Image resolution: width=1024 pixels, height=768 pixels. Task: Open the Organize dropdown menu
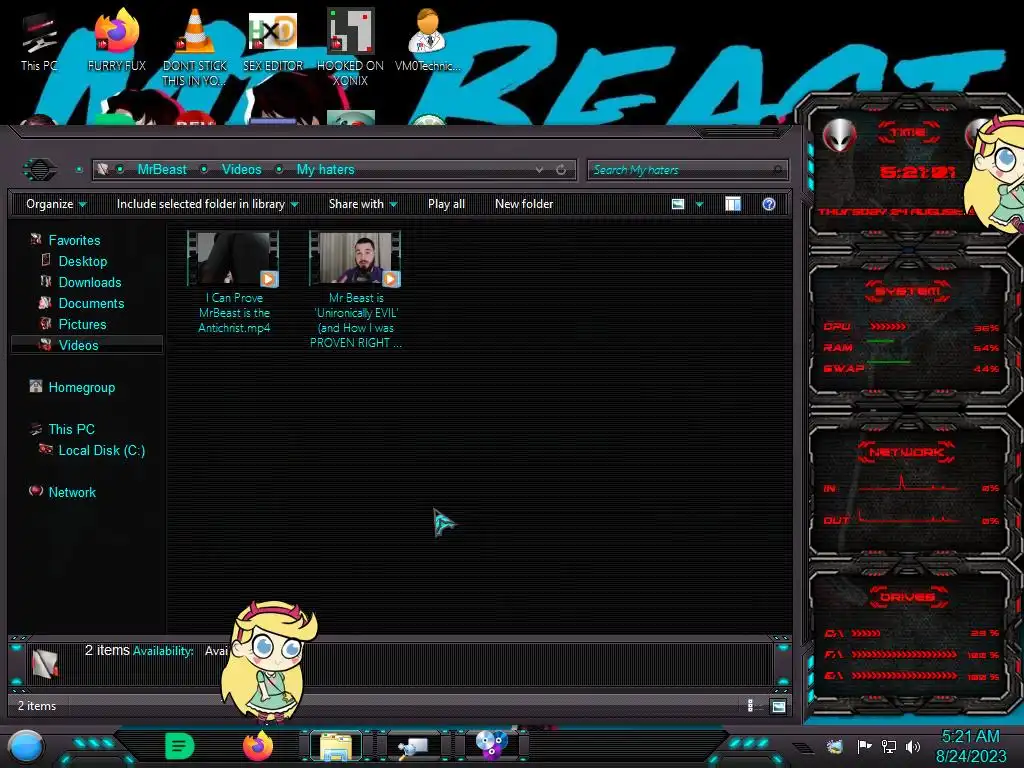pyautogui.click(x=56, y=204)
